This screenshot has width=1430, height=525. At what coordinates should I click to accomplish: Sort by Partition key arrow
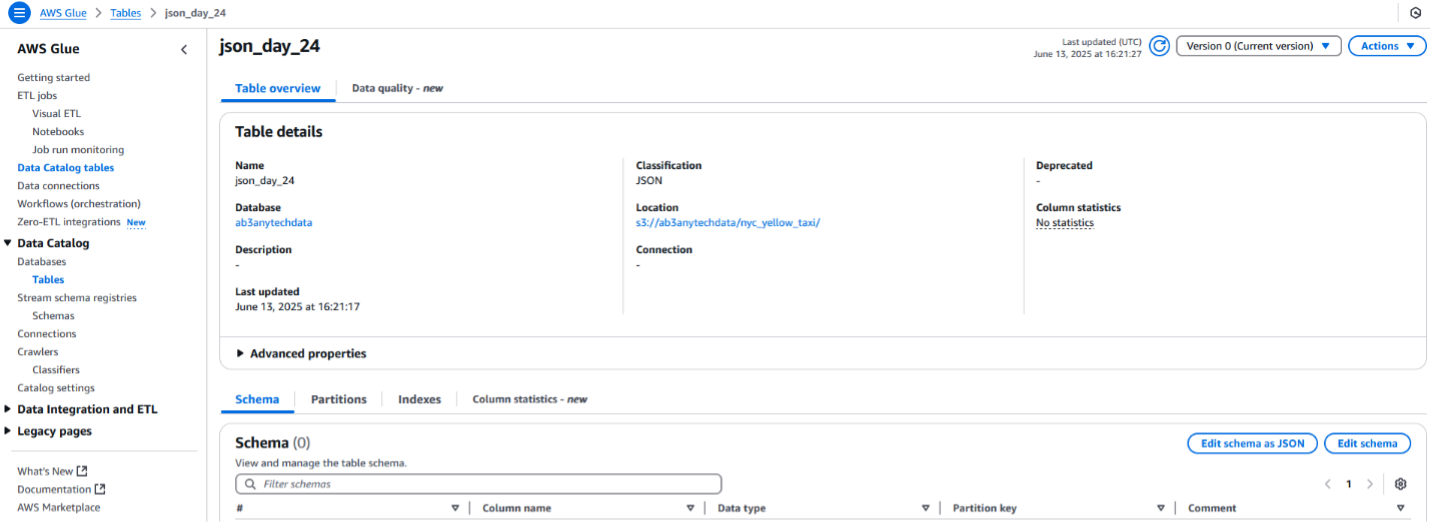tap(1160, 508)
